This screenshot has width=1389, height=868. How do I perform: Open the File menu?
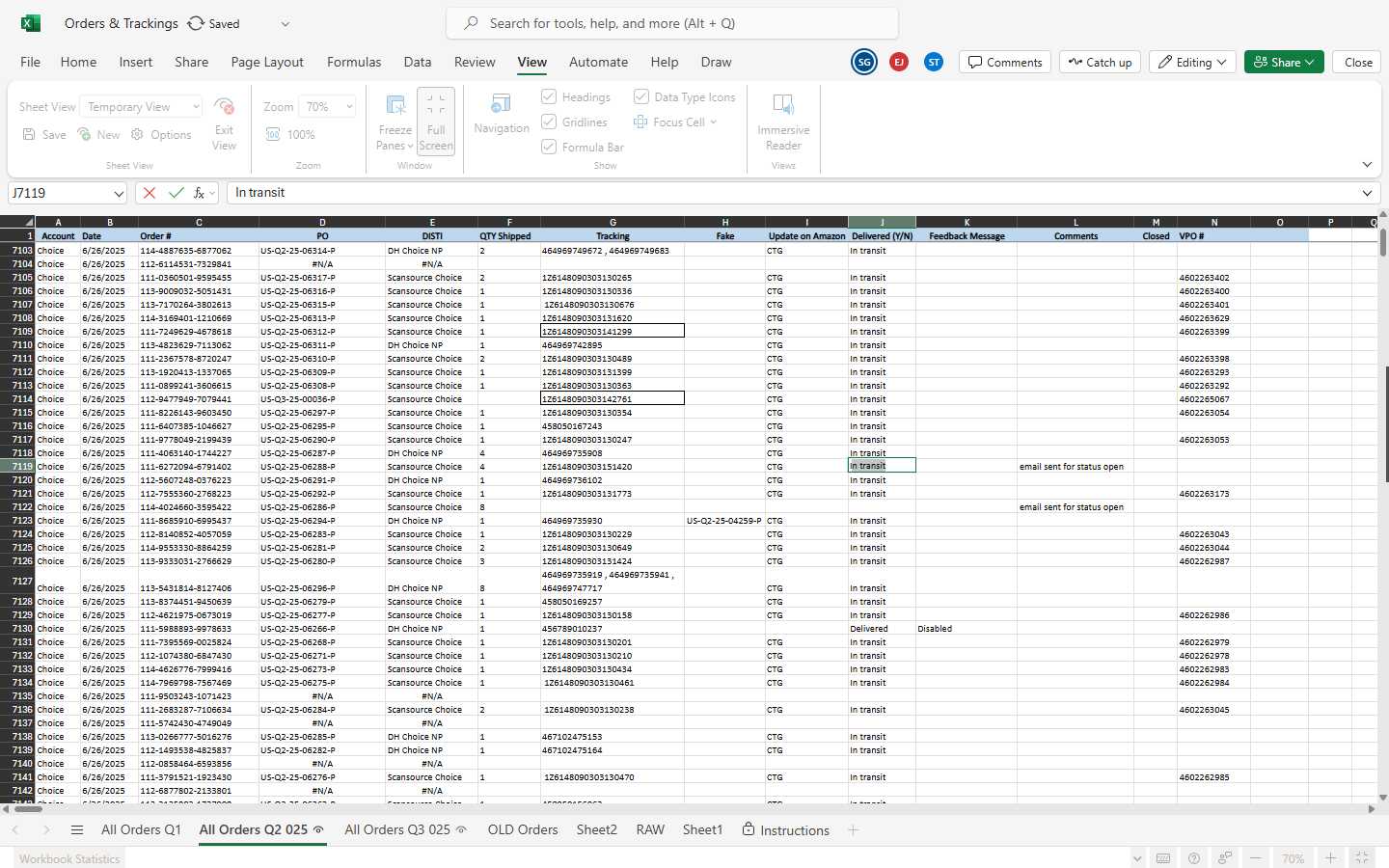pos(31,62)
